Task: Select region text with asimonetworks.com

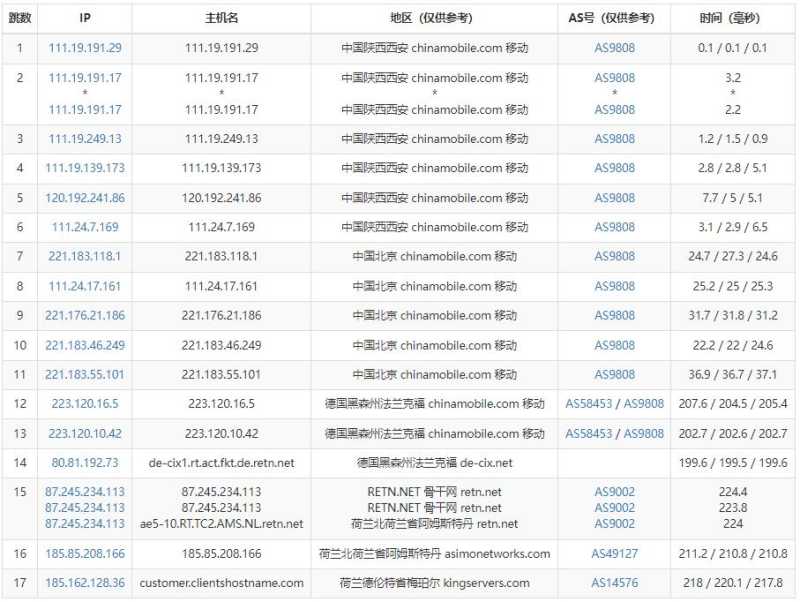Action: coord(434,554)
